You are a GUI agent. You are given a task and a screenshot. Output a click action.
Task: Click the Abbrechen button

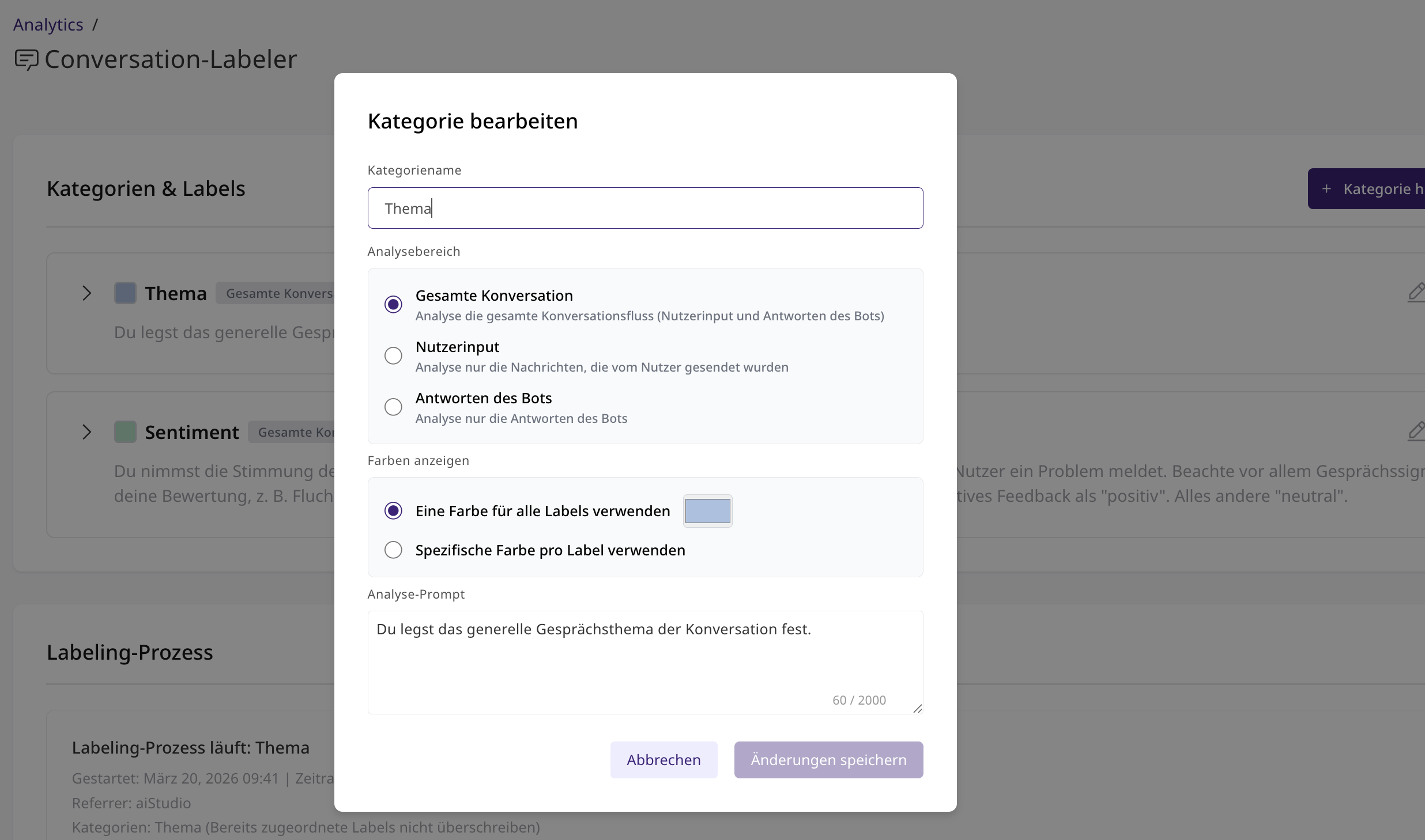tap(664, 759)
